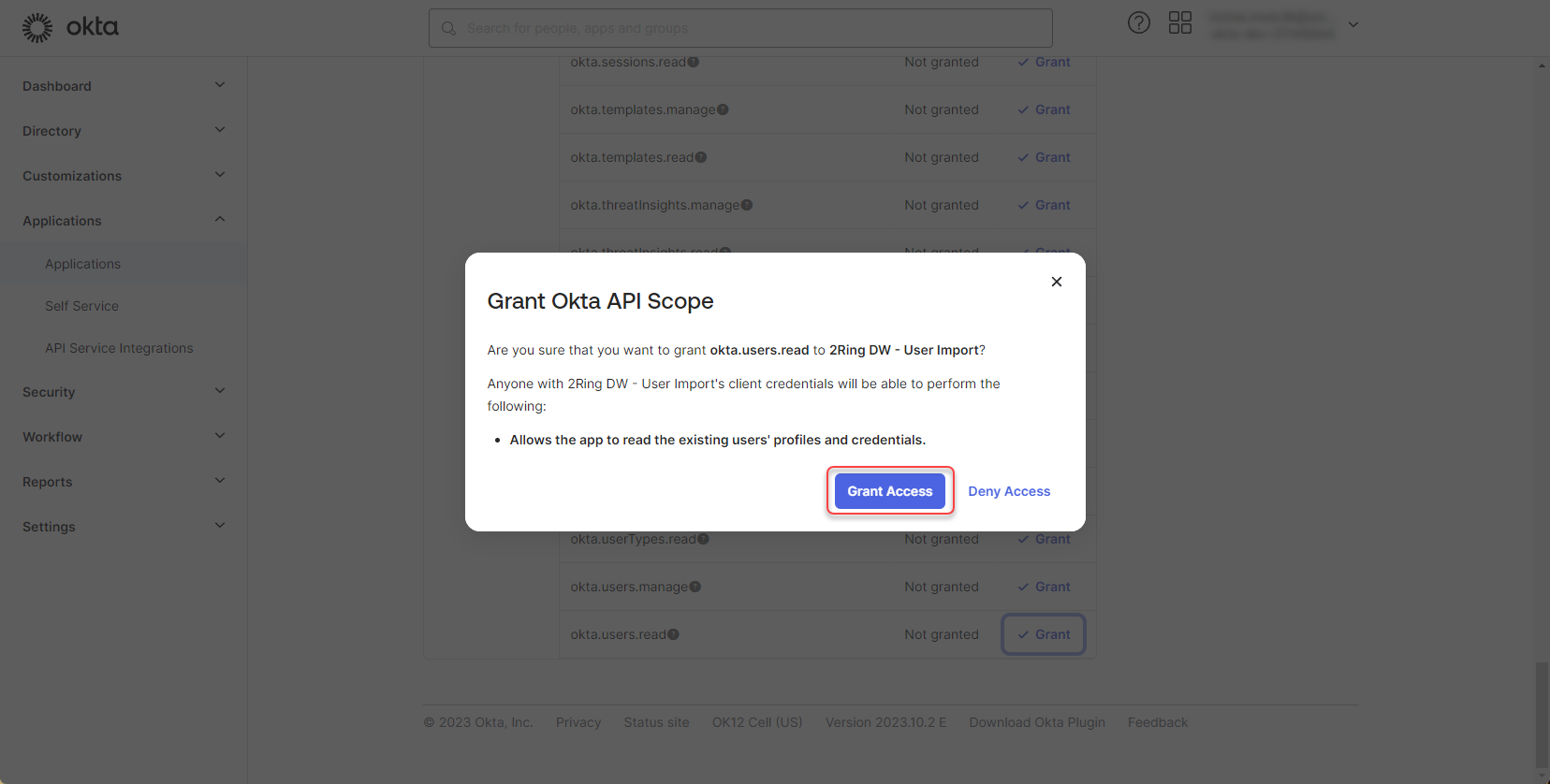
Task: Click info icon beside okta.users.manage
Action: [x=695, y=587]
